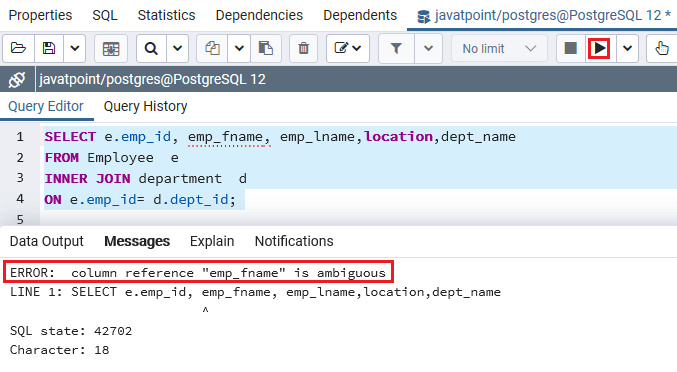The height and width of the screenshot is (372, 677).
Task: Expand the filter options dropdown arrow
Action: (428, 49)
